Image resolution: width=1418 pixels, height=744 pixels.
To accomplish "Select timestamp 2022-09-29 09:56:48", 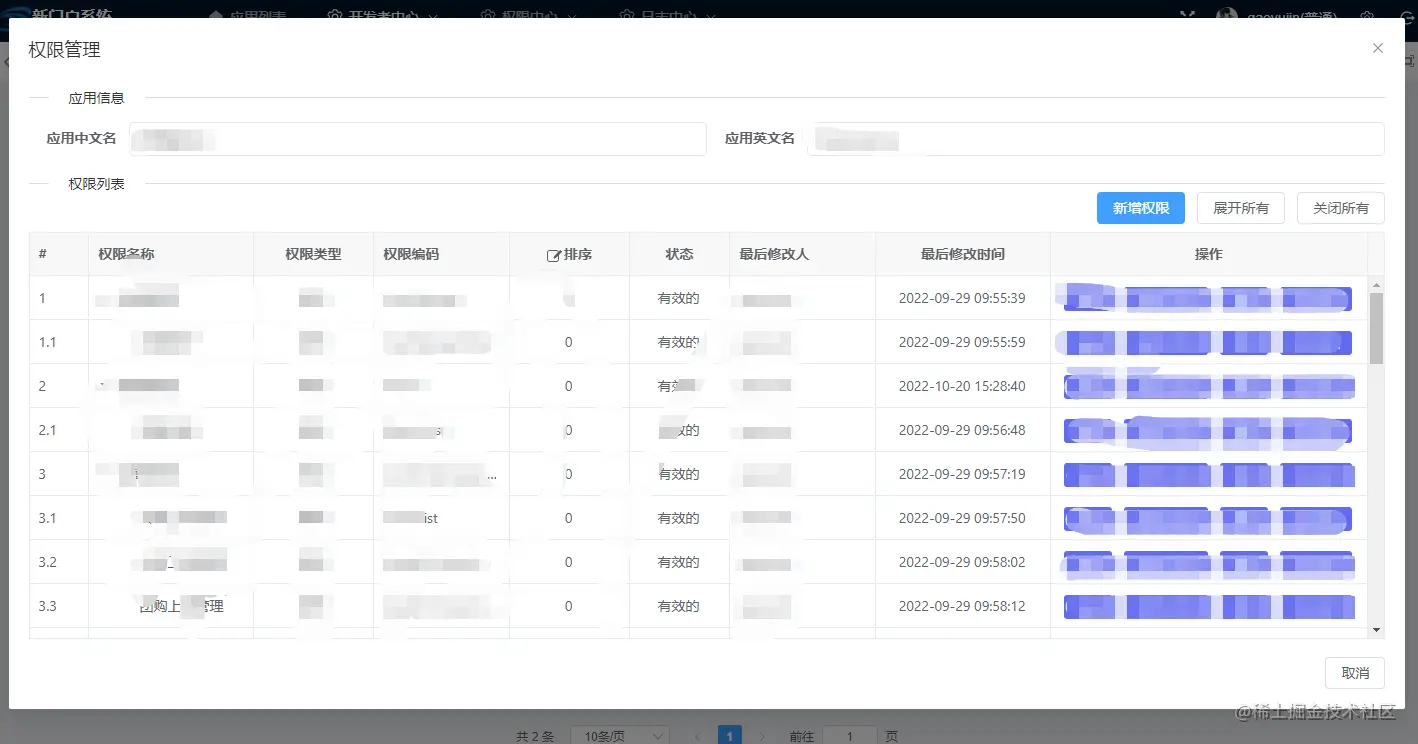I will pos(962,430).
